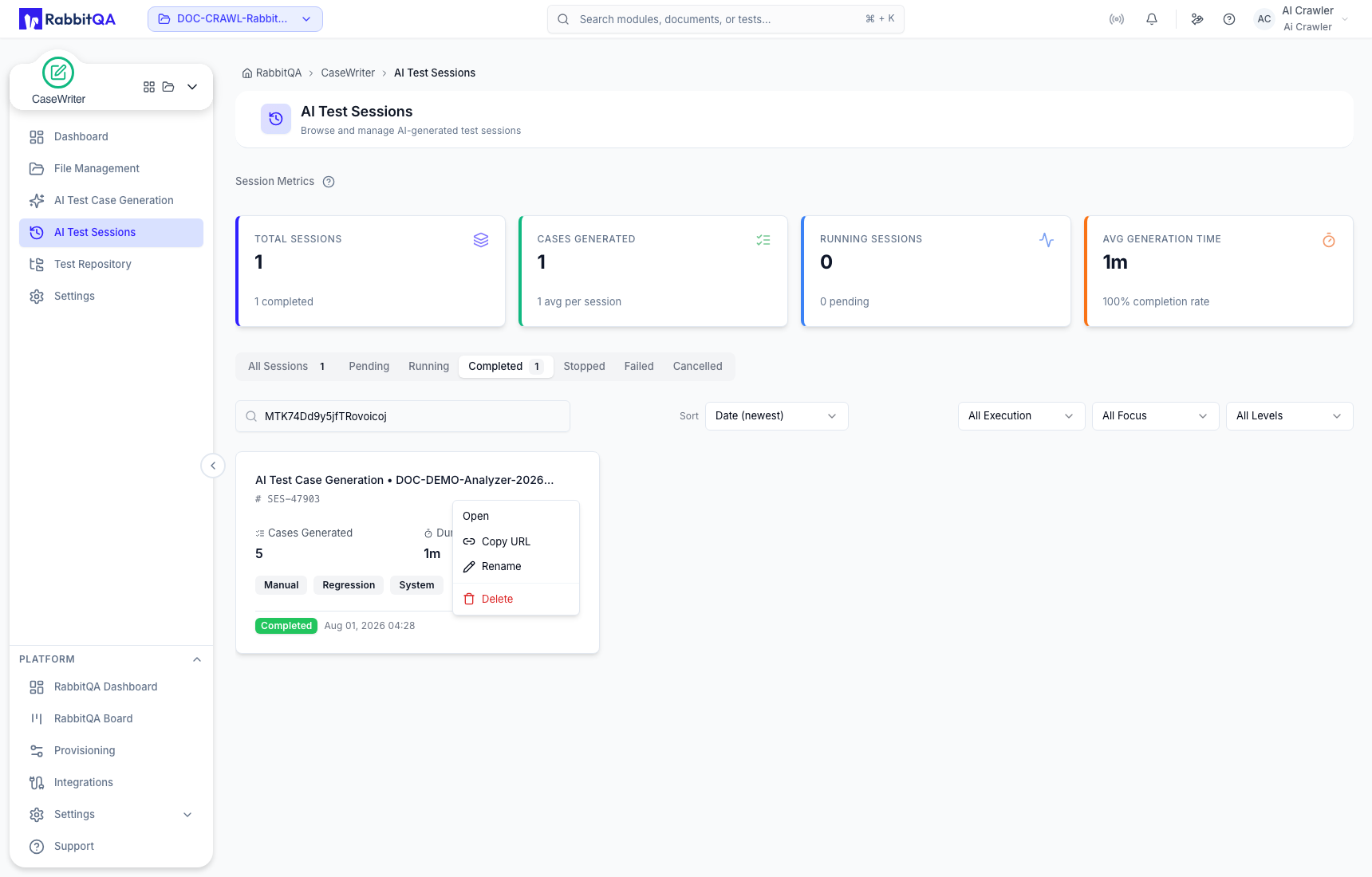The height and width of the screenshot is (877, 1372).
Task: Collapse the sidebar with the arrow button
Action: (213, 466)
